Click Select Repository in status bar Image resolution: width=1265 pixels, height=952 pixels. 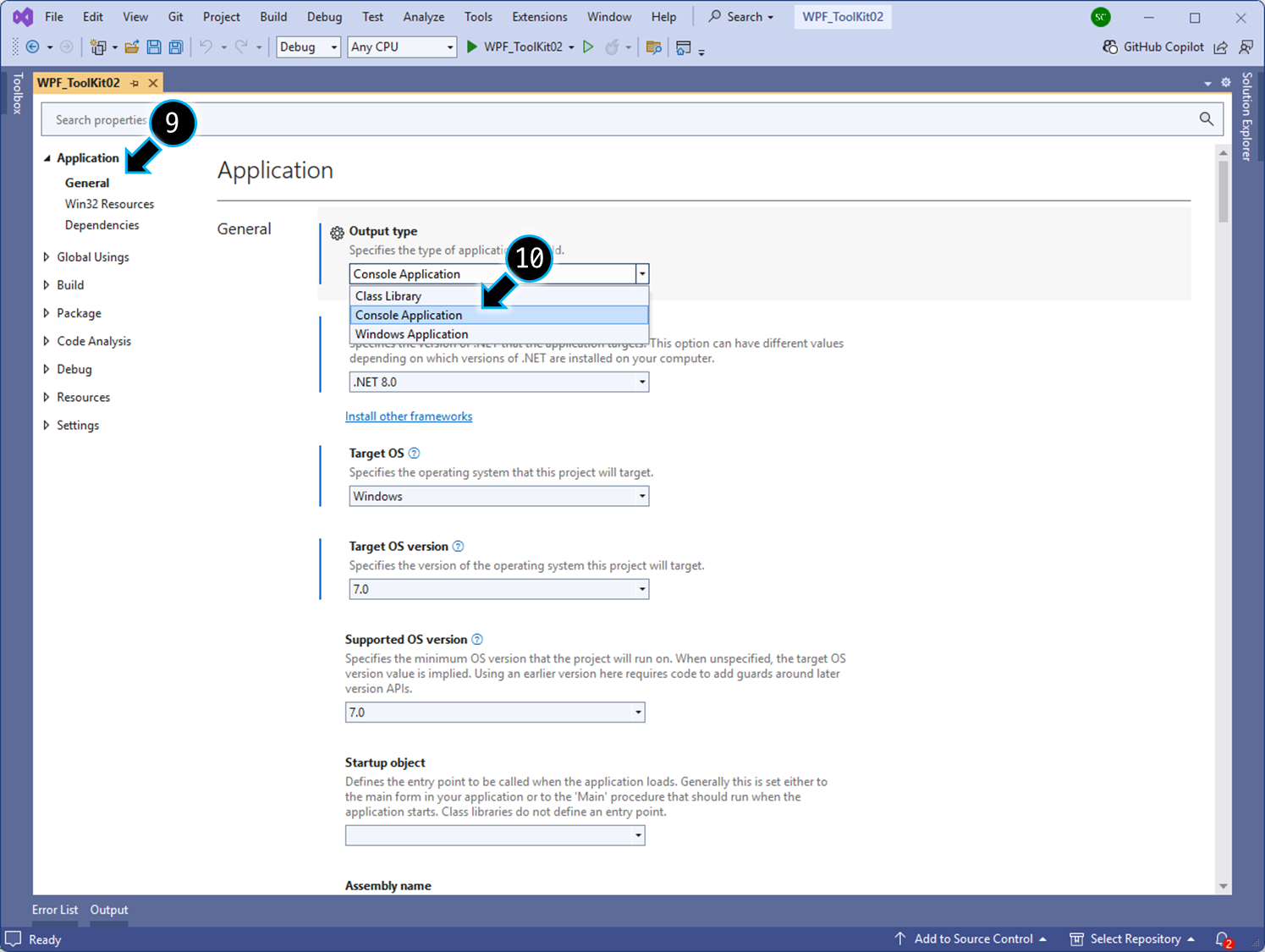1133,939
